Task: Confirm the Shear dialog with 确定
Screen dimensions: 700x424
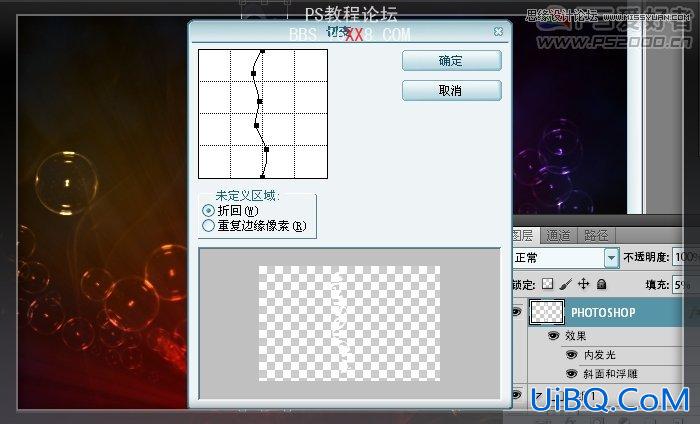Action: [x=451, y=60]
